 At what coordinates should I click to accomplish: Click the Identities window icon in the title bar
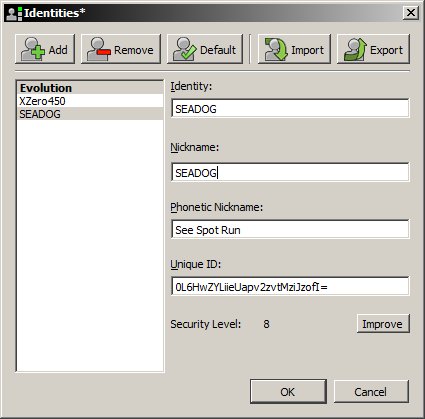[x=14, y=13]
